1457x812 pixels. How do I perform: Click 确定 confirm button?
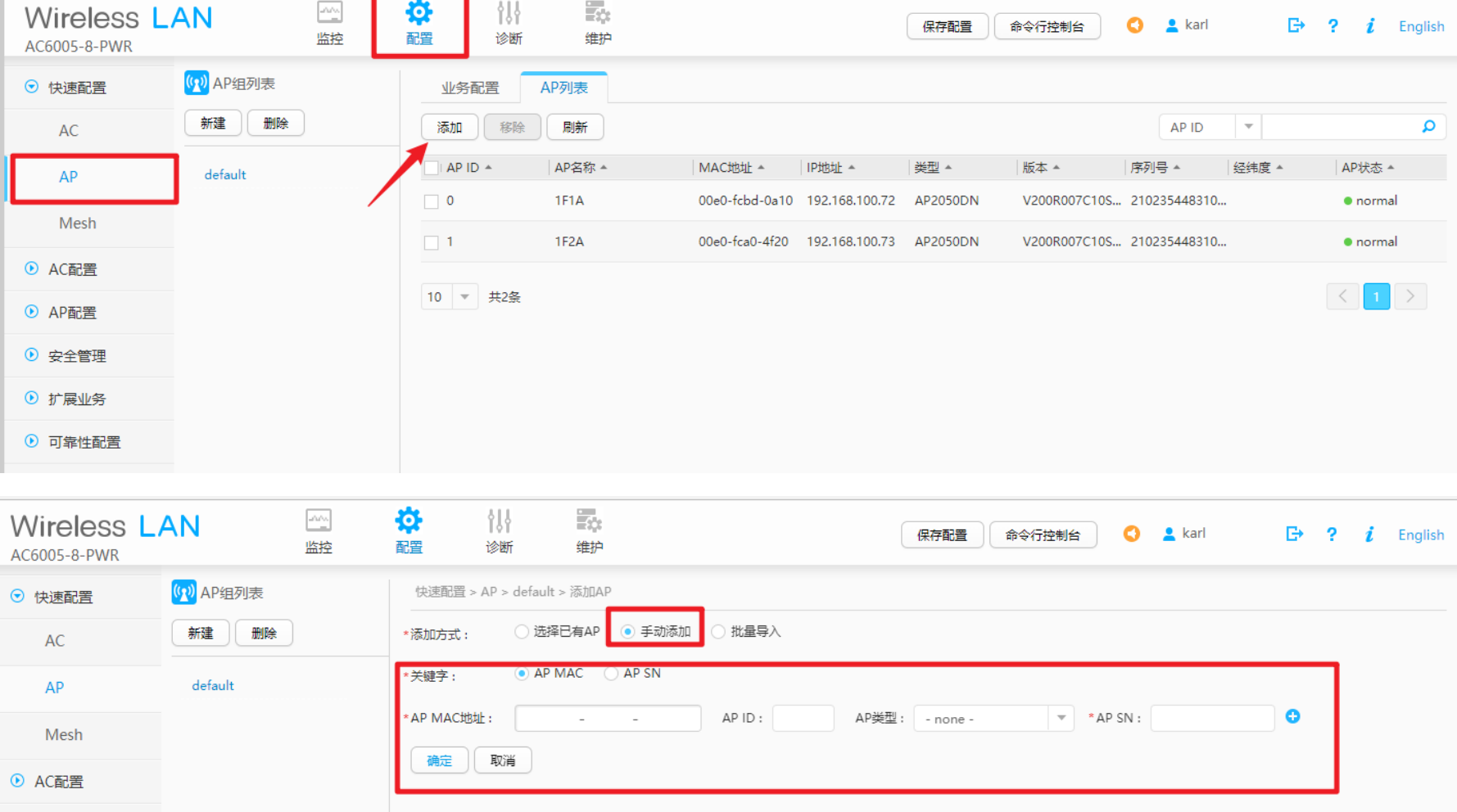(x=439, y=760)
